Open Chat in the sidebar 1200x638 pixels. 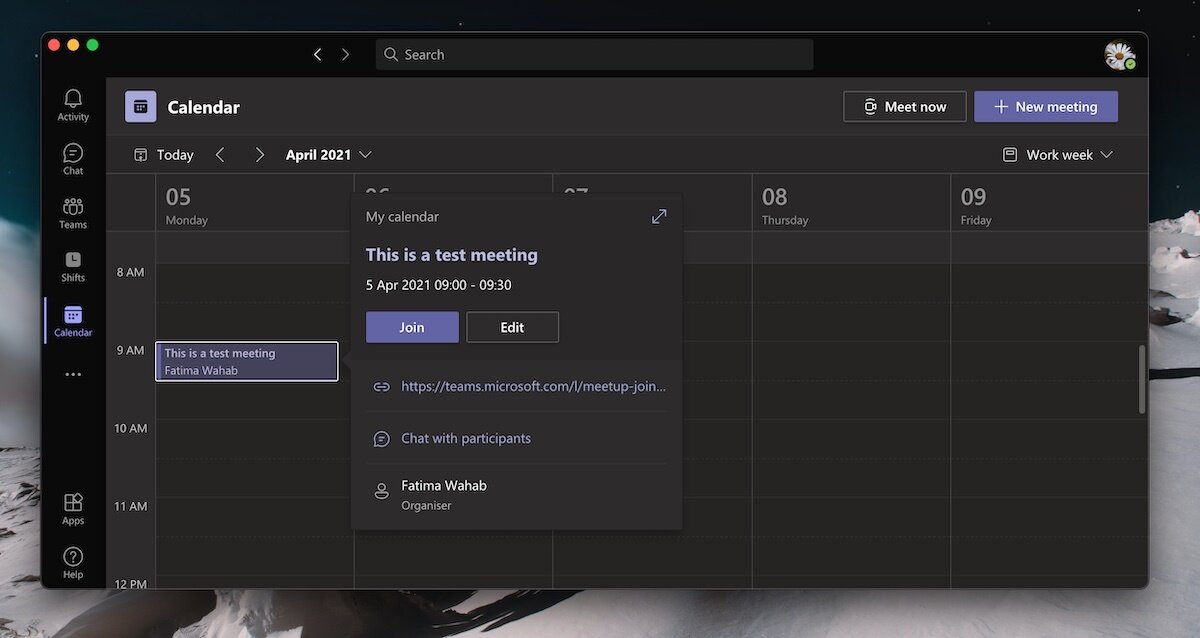(73, 158)
